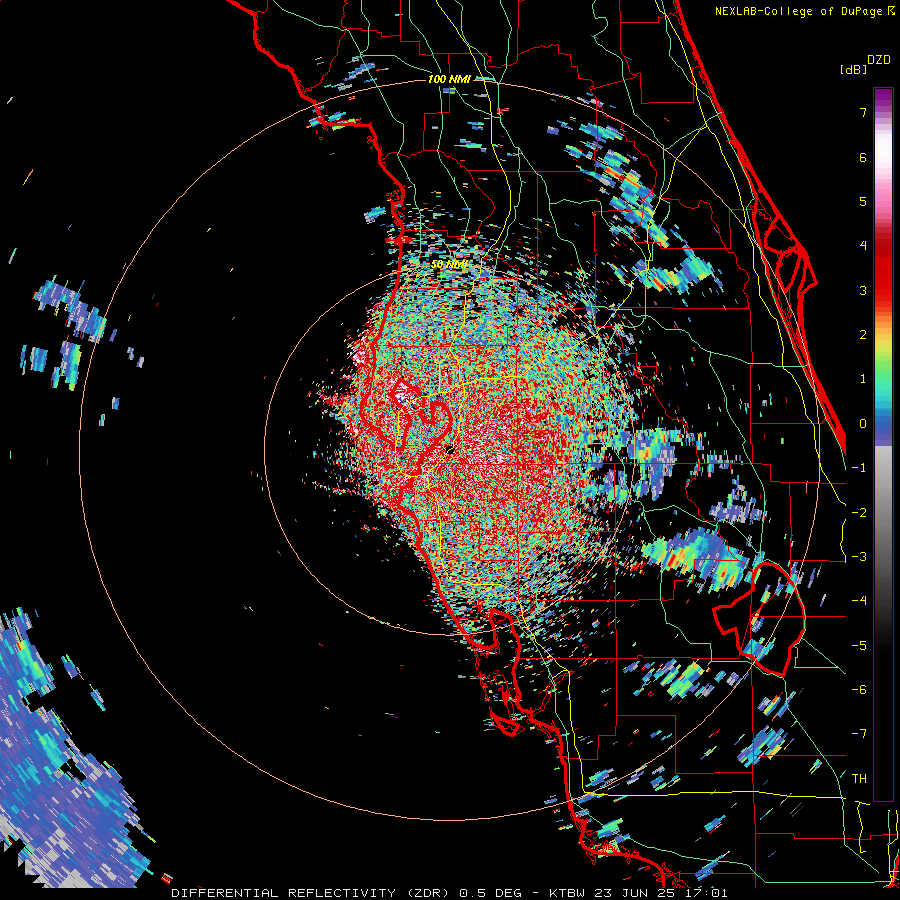Click the -7 value on color scale
The image size is (900, 900).
pos(859,734)
